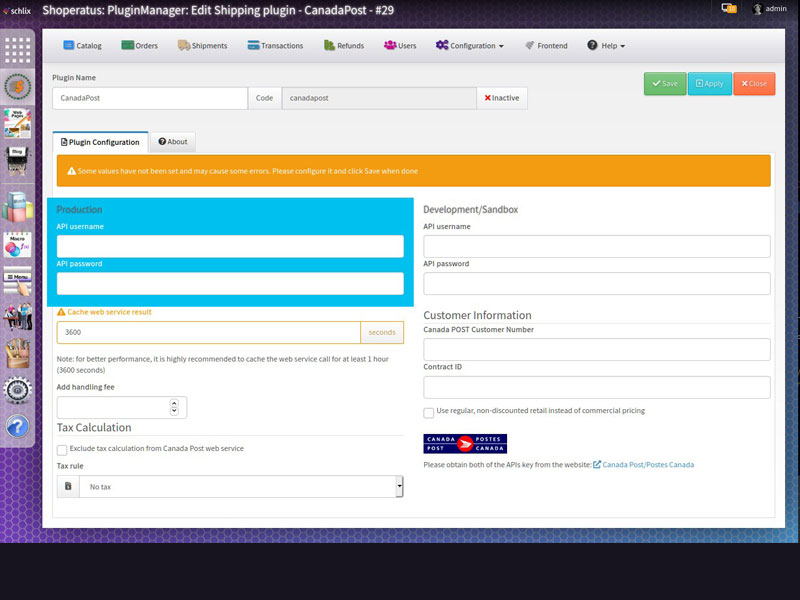800x600 pixels.
Task: Open the admin user account menu
Action: [x=770, y=9]
